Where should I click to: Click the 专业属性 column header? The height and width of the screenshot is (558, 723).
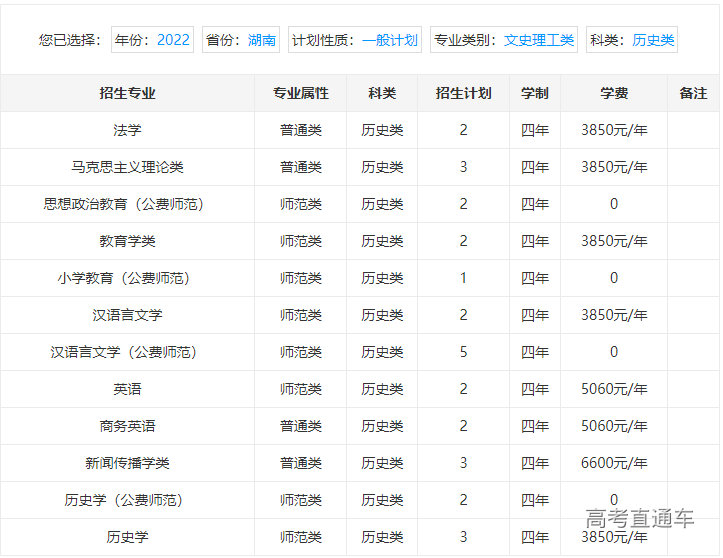click(301, 93)
